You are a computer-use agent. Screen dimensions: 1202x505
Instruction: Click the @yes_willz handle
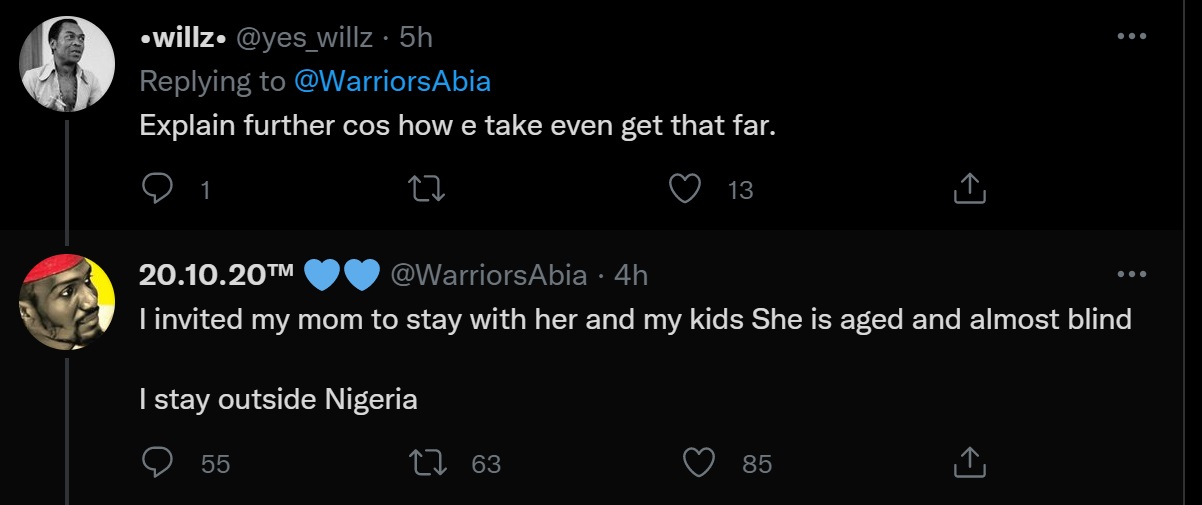[304, 38]
